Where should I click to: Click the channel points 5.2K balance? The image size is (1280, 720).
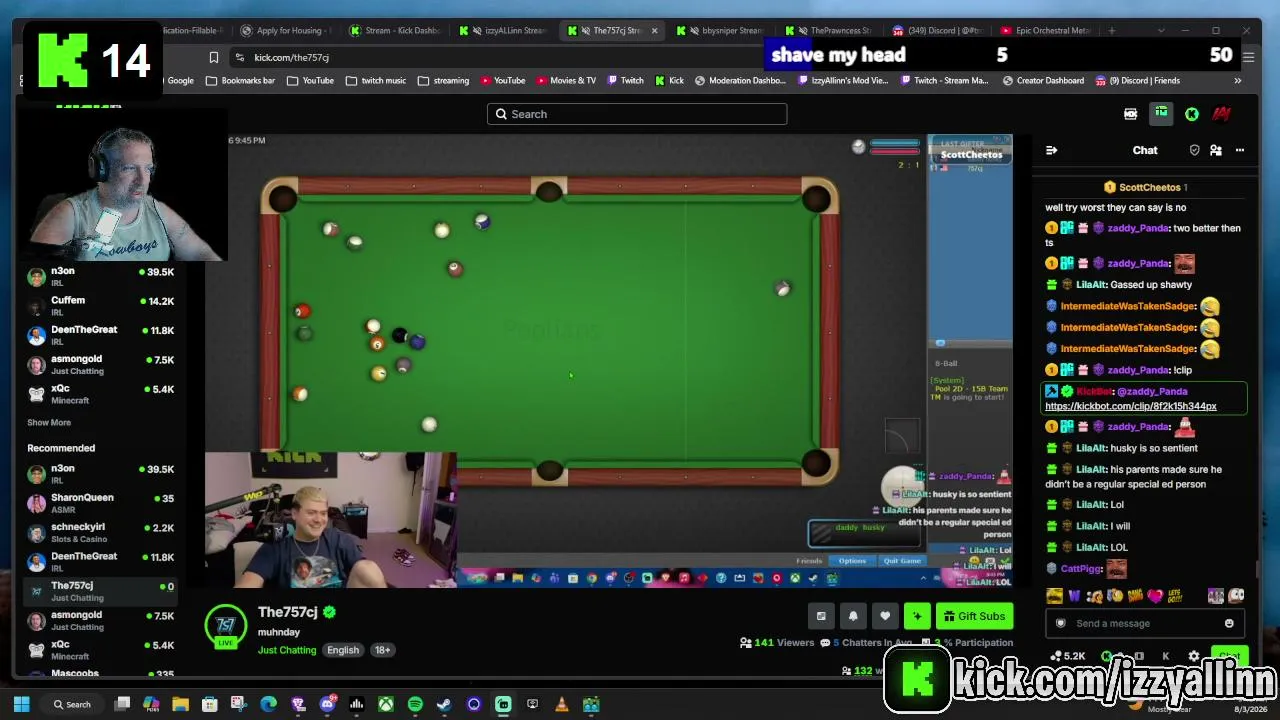1068,656
